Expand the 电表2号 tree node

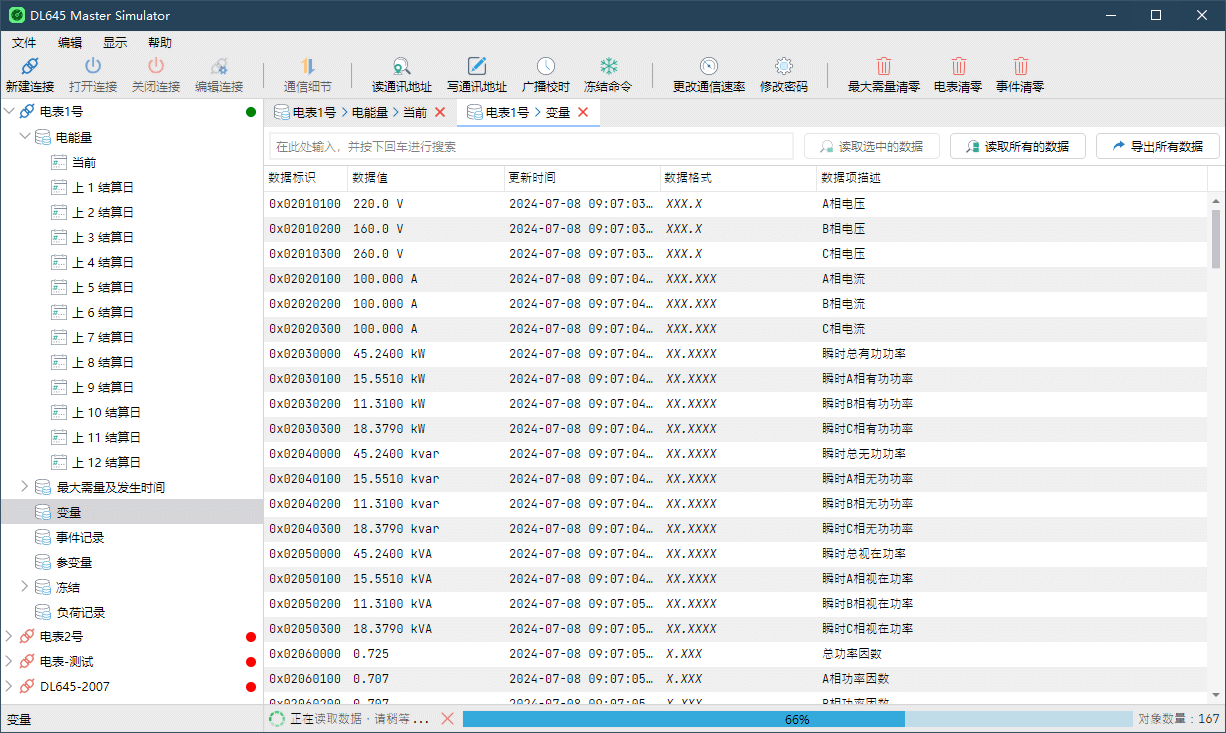point(10,637)
